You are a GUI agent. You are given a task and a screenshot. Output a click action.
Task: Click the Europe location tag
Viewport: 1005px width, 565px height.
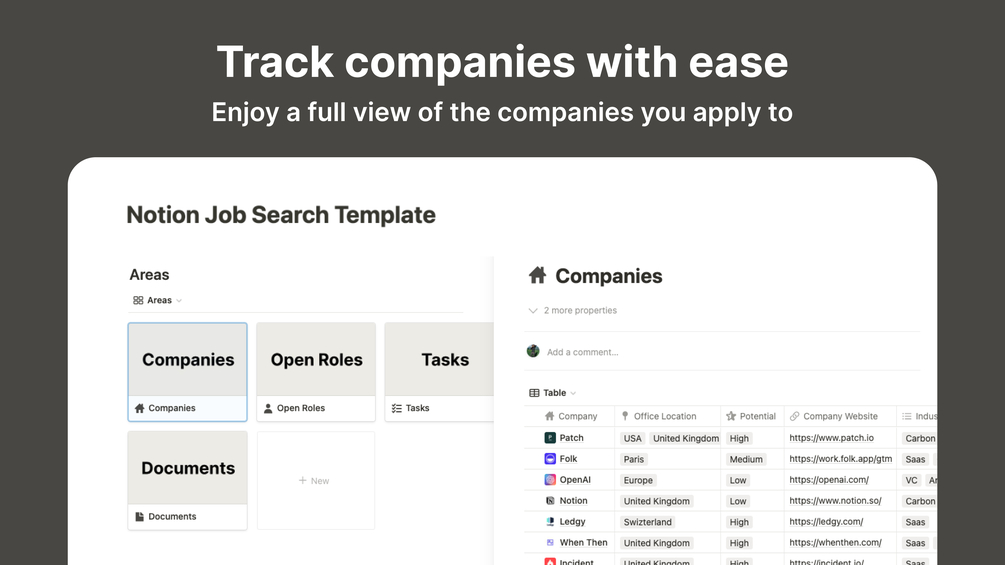click(638, 480)
